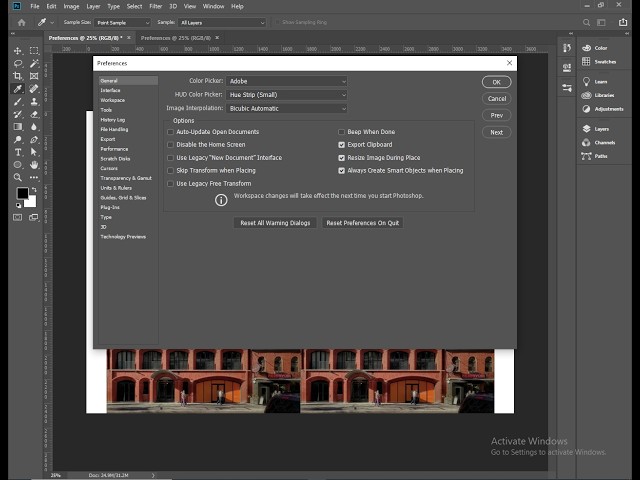Select the Healing Brush tool
Image resolution: width=640 pixels, height=480 pixels.
[34, 89]
